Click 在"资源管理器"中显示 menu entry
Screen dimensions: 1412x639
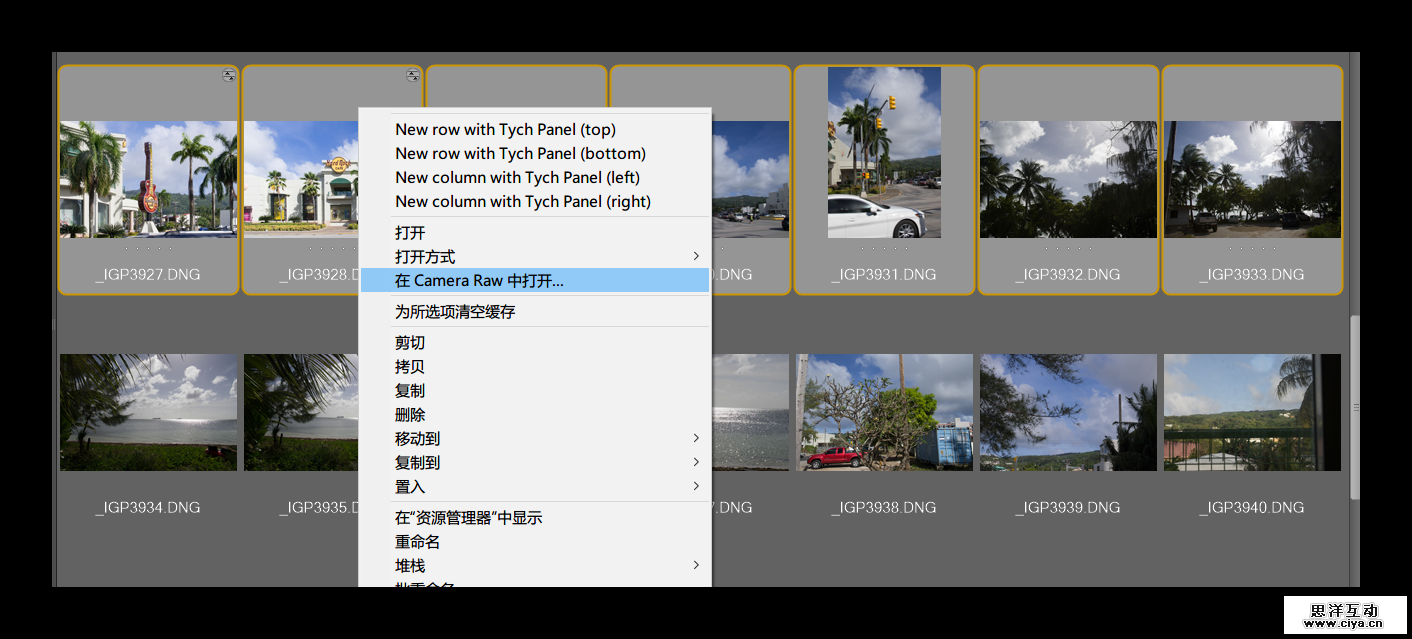coord(468,518)
